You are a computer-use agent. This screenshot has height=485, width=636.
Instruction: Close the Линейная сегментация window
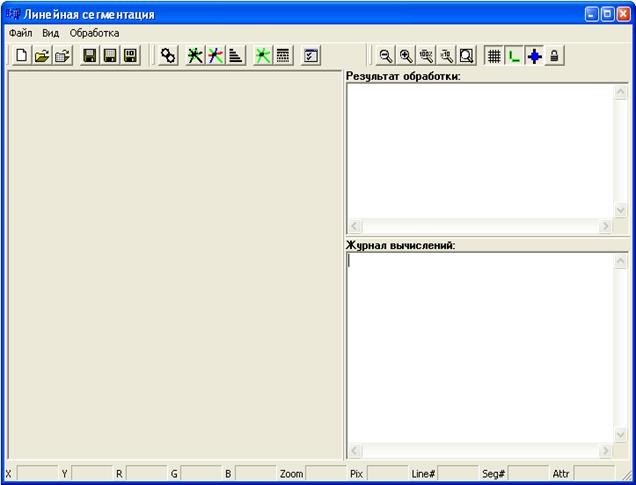[x=623, y=14]
